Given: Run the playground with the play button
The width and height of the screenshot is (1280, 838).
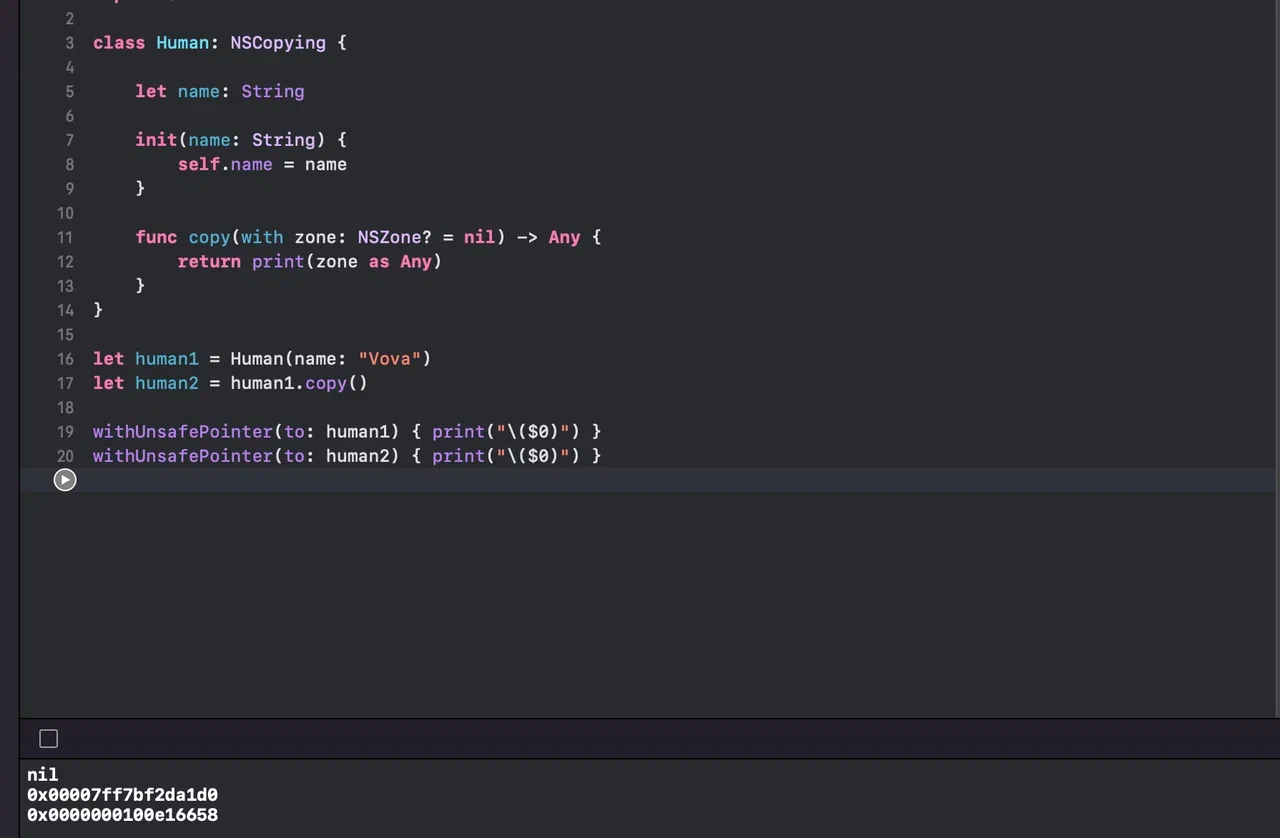Looking at the screenshot, I should coord(65,480).
